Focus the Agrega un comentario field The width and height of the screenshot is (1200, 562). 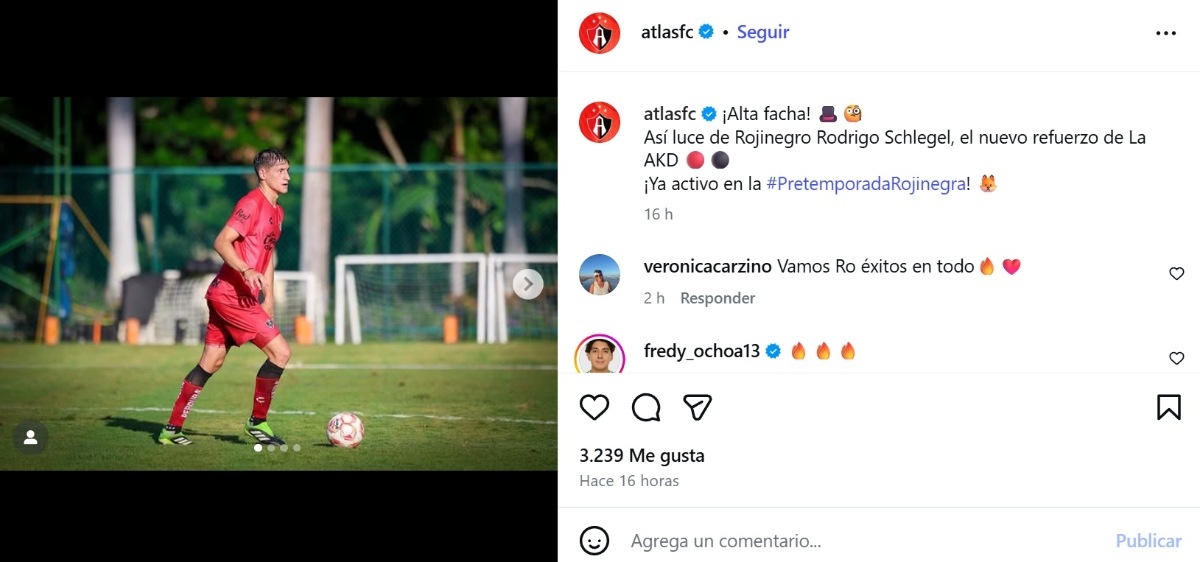click(x=860, y=541)
